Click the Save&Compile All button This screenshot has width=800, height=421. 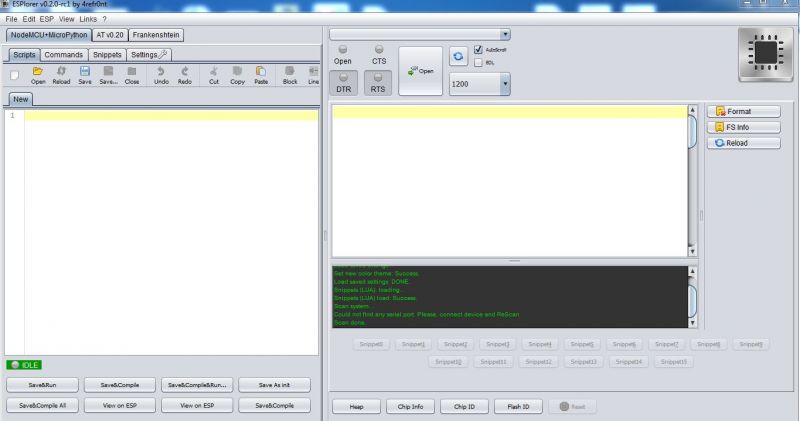pyautogui.click(x=42, y=405)
